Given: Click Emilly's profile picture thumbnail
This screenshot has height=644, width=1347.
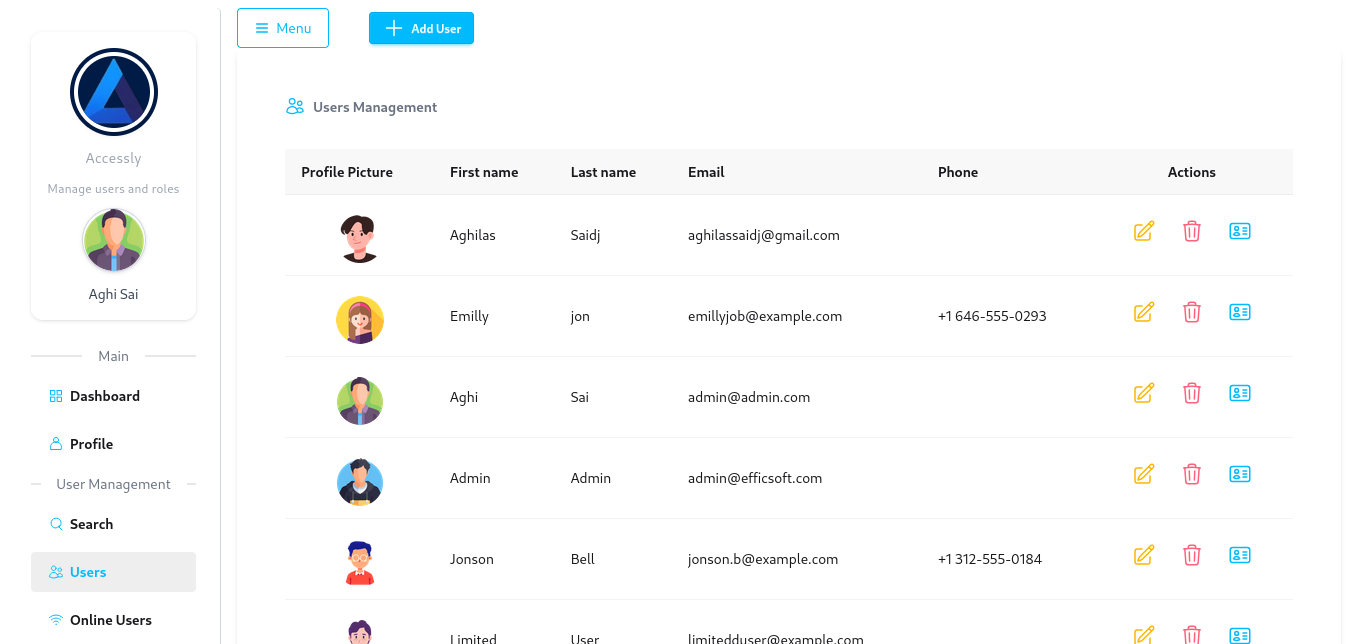Looking at the screenshot, I should pyautogui.click(x=360, y=320).
